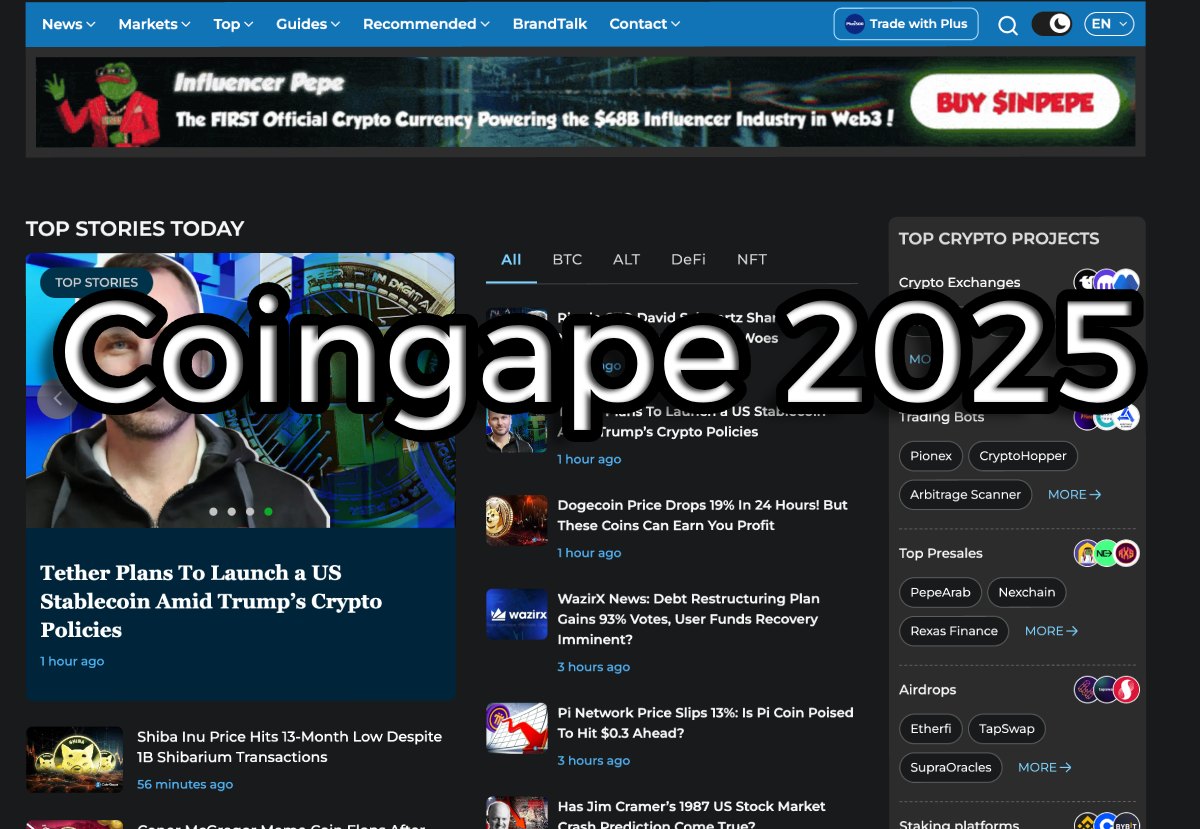Click the Arbitrage Scanner chip
The height and width of the screenshot is (829, 1200).
pos(965,495)
